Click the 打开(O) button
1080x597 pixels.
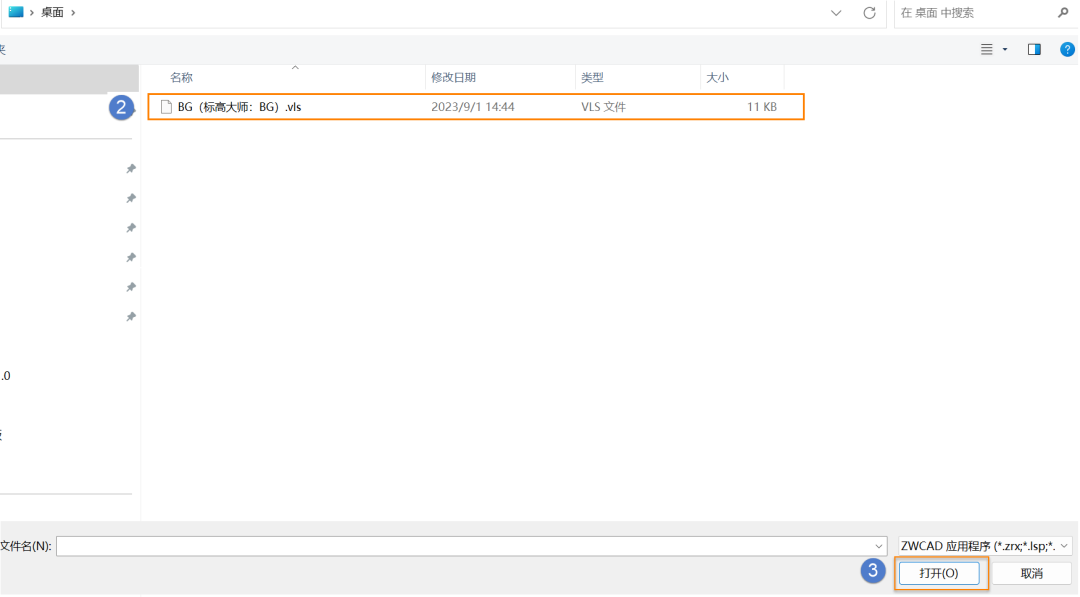click(939, 573)
